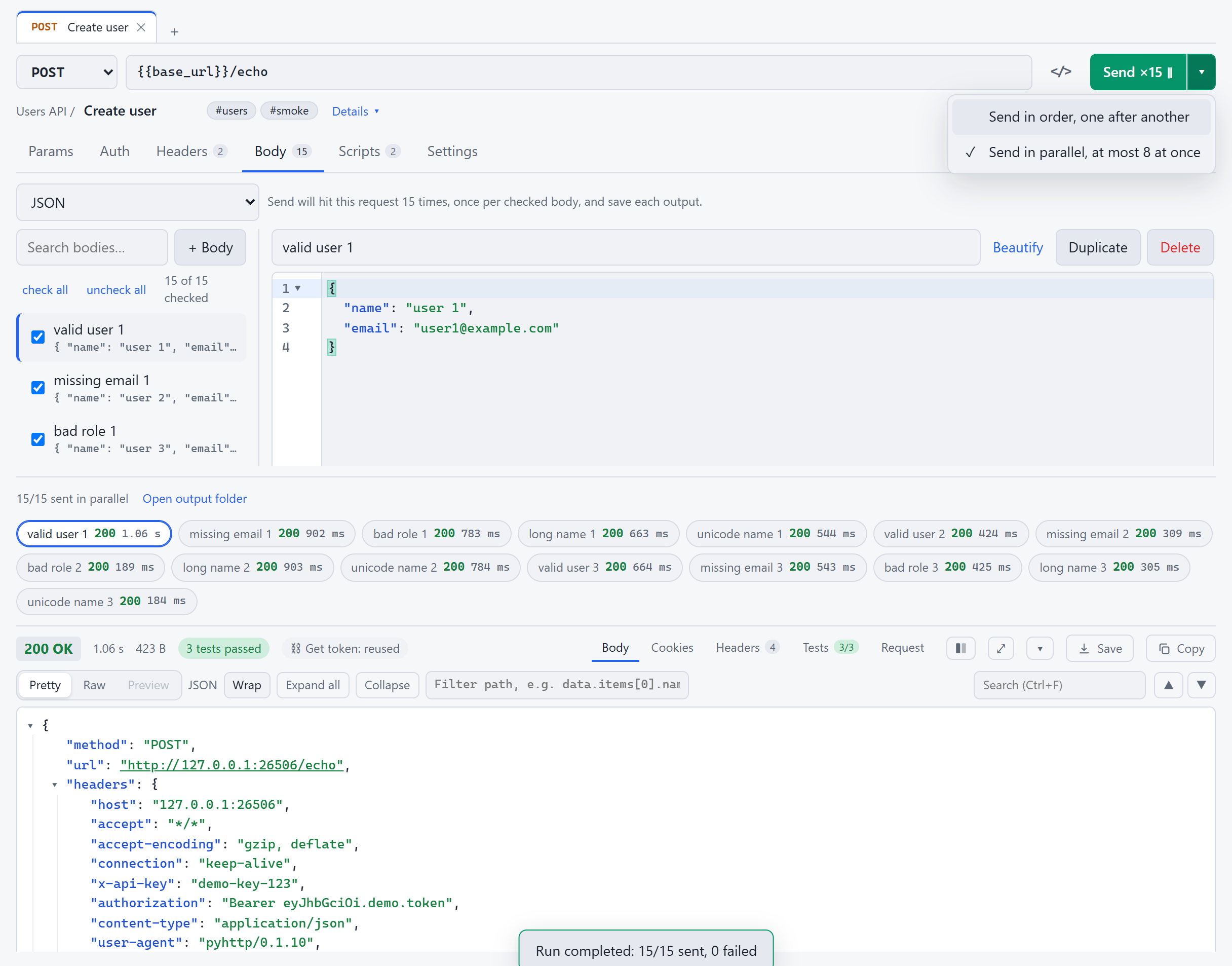Collapse the headers node in response
The width and height of the screenshot is (1232, 966).
tap(54, 785)
